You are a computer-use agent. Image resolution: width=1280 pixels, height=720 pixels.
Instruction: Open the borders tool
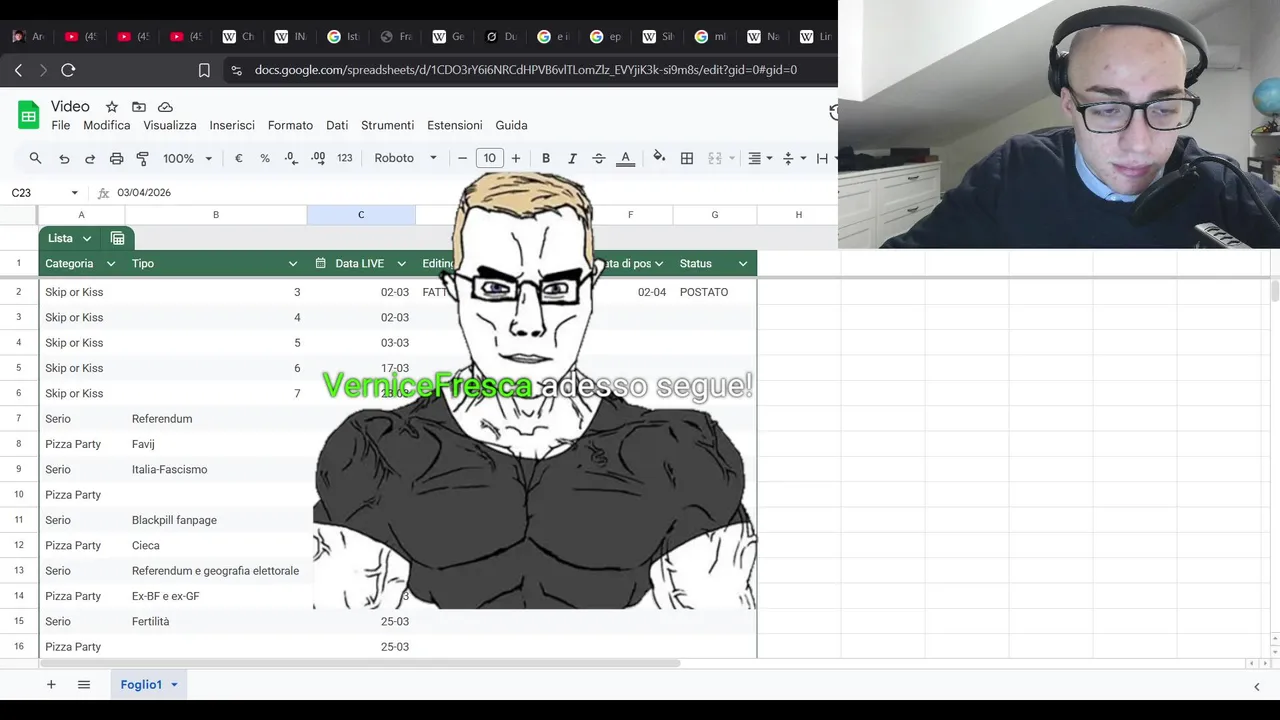coord(687,158)
